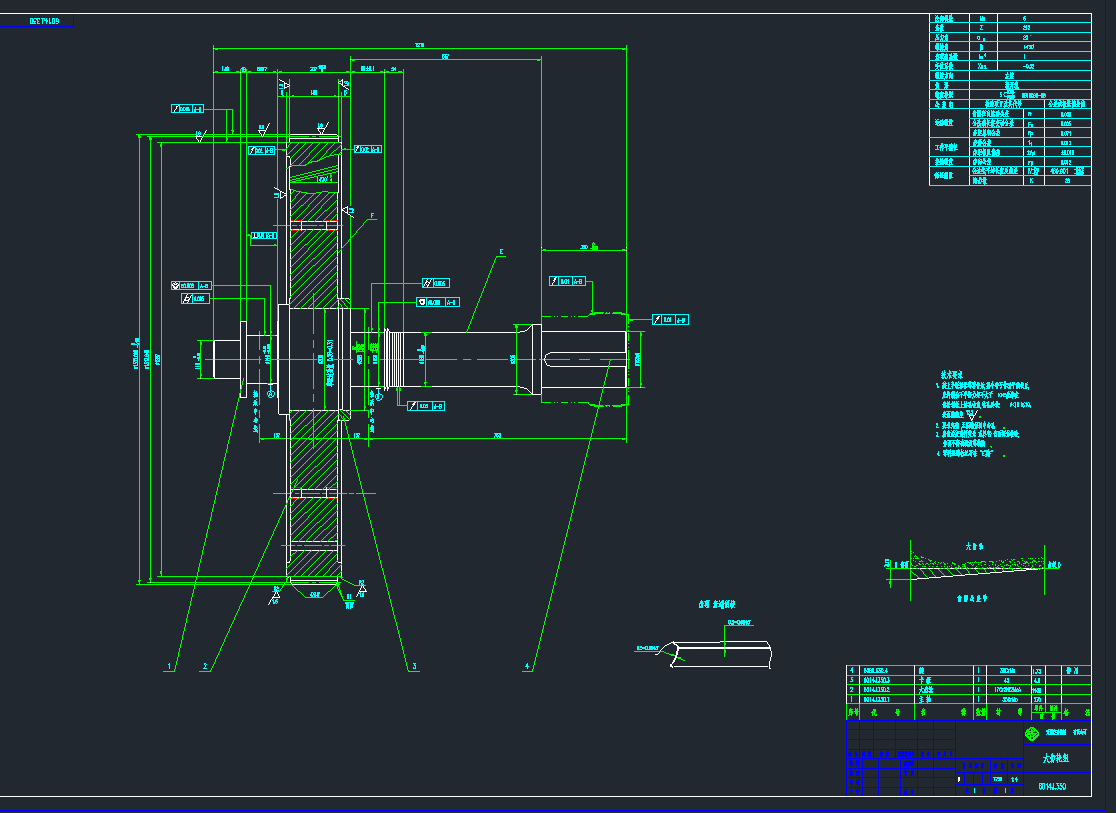Click the drawing number in the title block's bottom-right cell
The width and height of the screenshot is (1116, 813).
pos(1052,786)
